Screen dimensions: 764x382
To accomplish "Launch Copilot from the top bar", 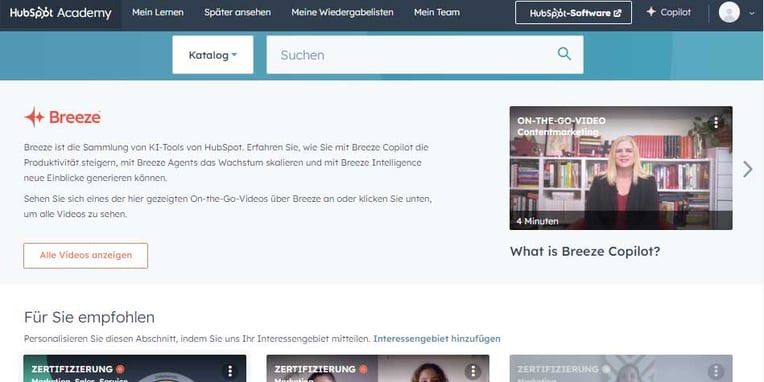I will [668, 12].
